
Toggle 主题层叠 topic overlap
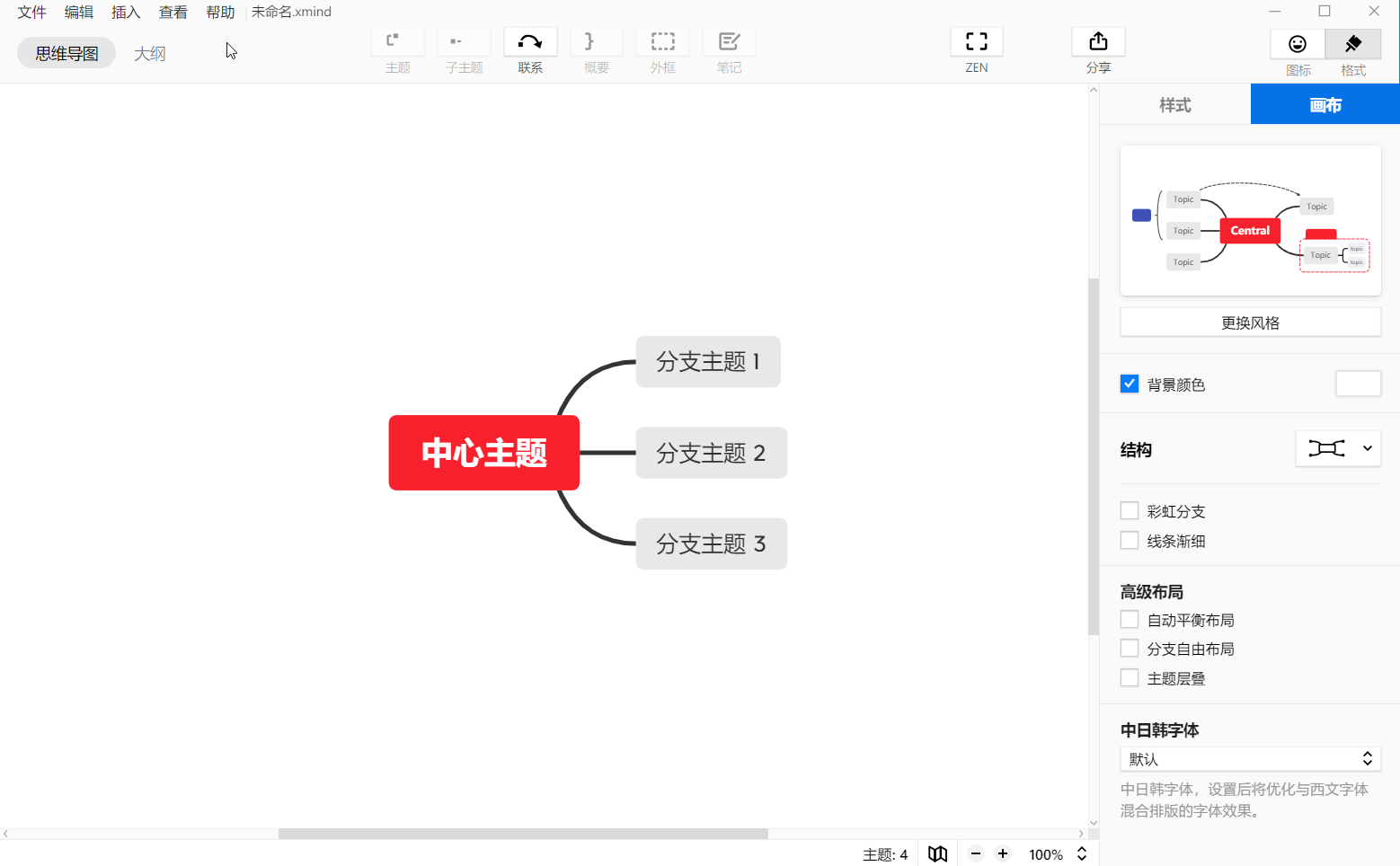[1130, 677]
